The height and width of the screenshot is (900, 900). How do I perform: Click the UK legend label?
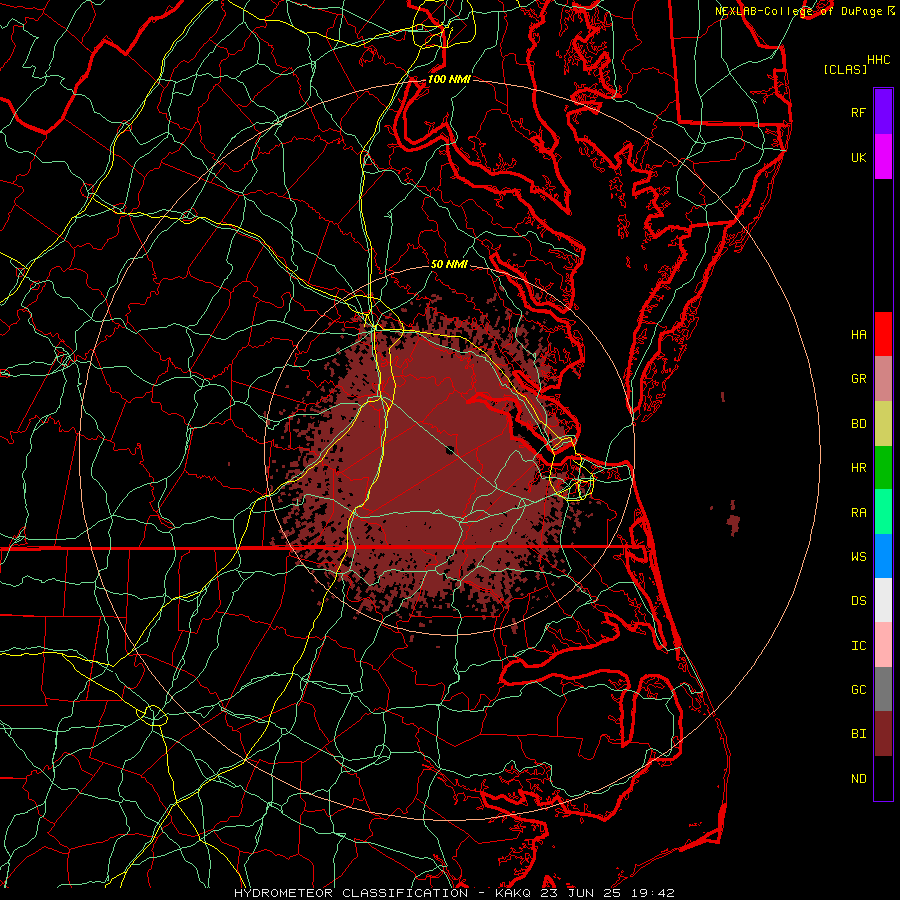pos(858,157)
